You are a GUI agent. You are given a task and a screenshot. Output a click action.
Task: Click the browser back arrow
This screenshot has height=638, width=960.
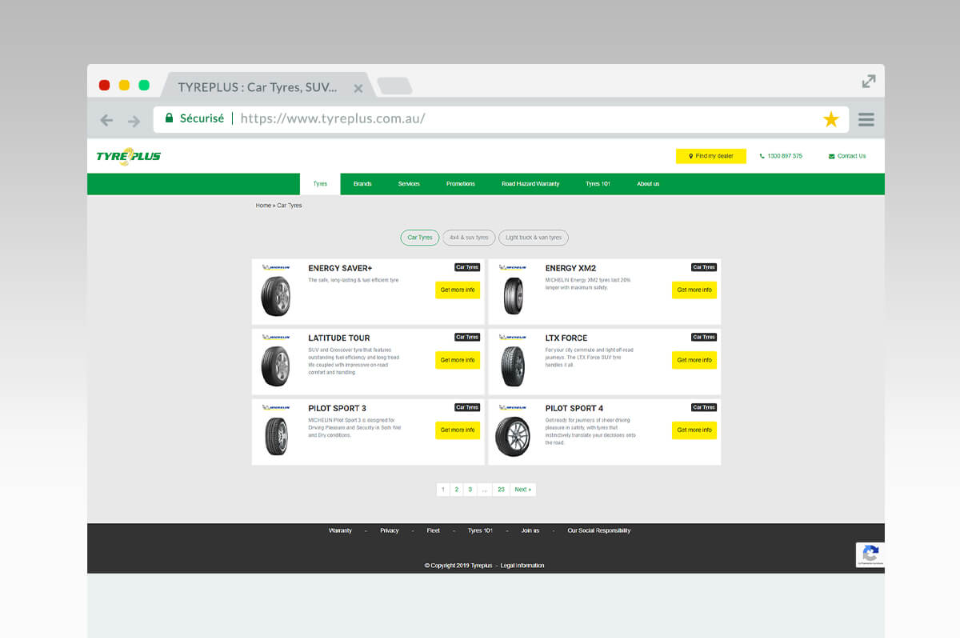pos(107,120)
